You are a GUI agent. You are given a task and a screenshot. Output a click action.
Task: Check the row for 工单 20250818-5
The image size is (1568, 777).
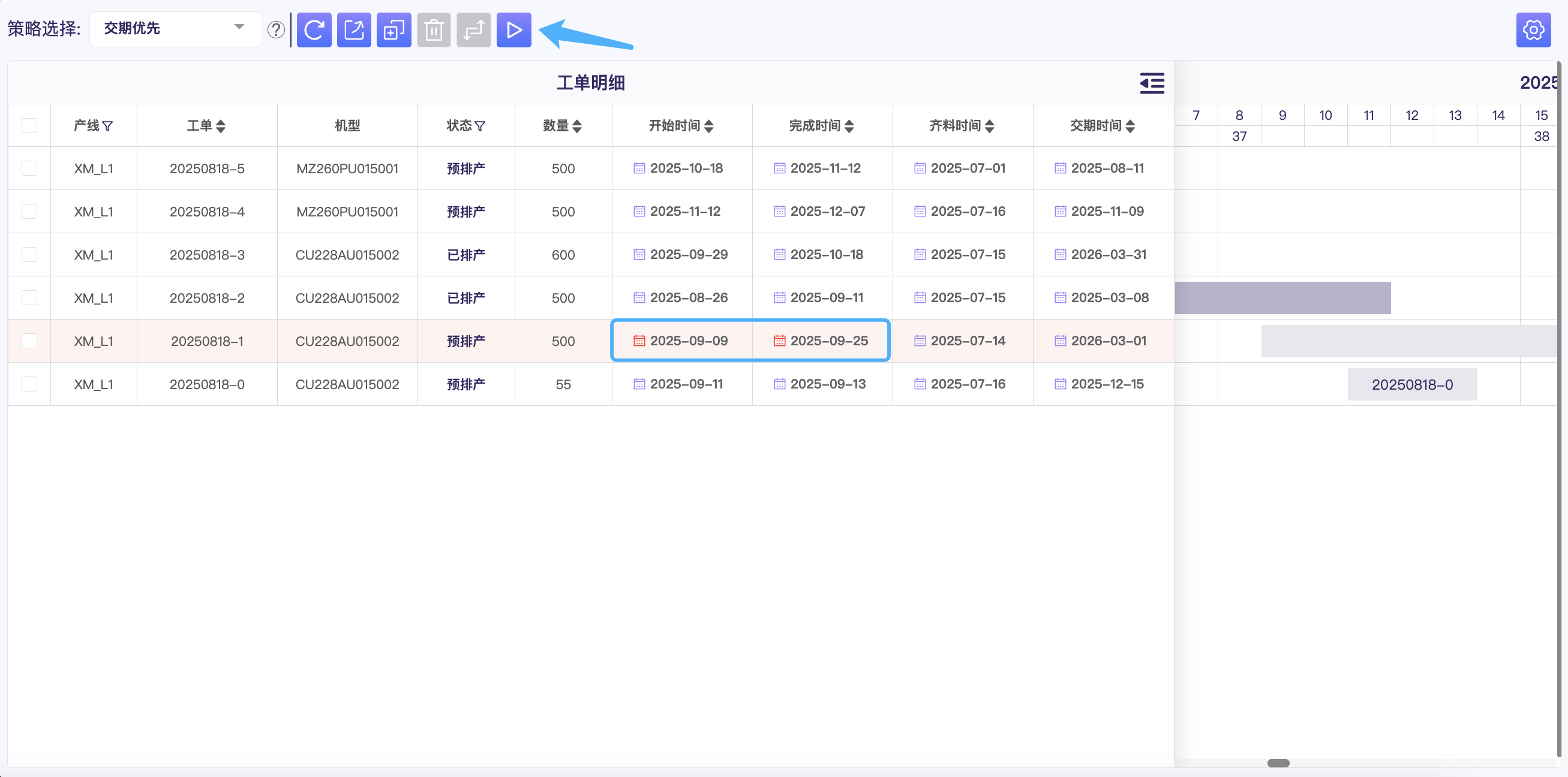(29, 168)
